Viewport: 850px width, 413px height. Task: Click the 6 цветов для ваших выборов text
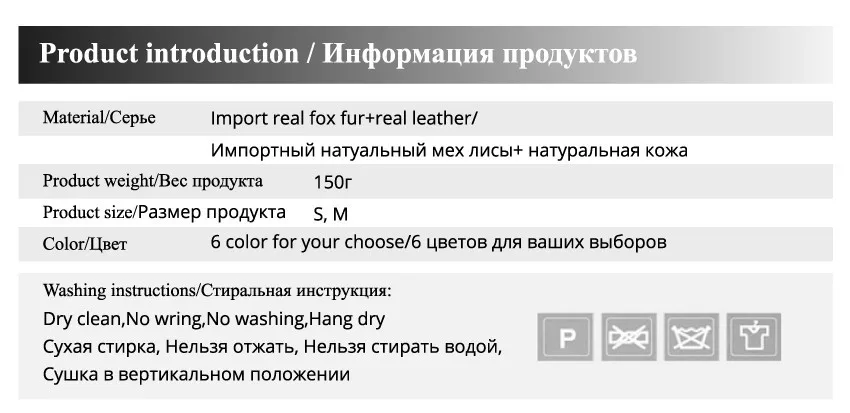(539, 242)
